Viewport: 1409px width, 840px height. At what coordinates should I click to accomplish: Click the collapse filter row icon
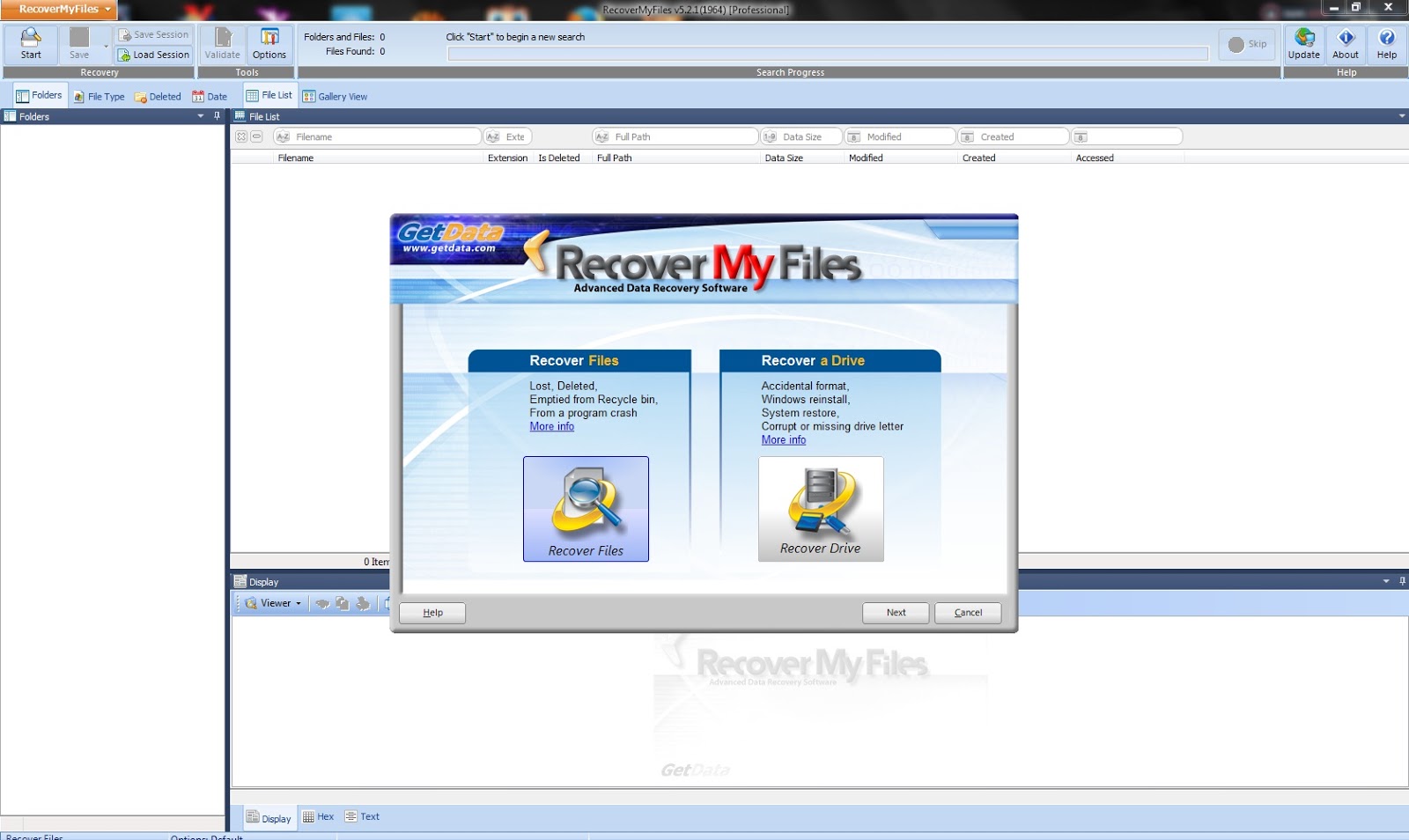[256, 136]
